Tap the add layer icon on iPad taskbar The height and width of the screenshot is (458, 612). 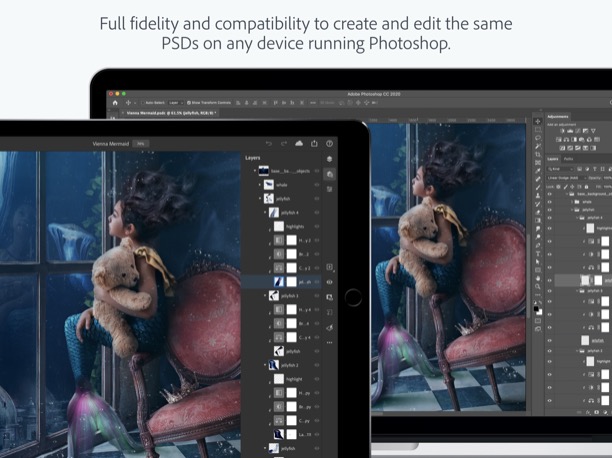coord(330,267)
